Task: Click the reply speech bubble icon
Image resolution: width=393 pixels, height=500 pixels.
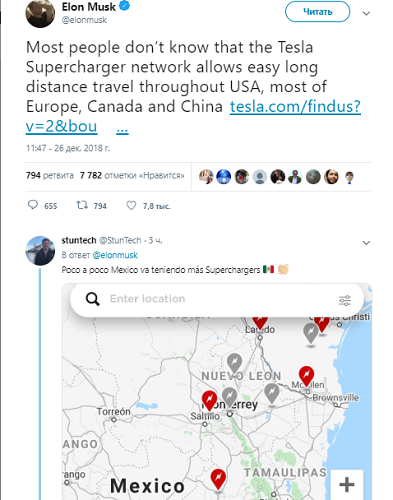Action: pos(33,205)
